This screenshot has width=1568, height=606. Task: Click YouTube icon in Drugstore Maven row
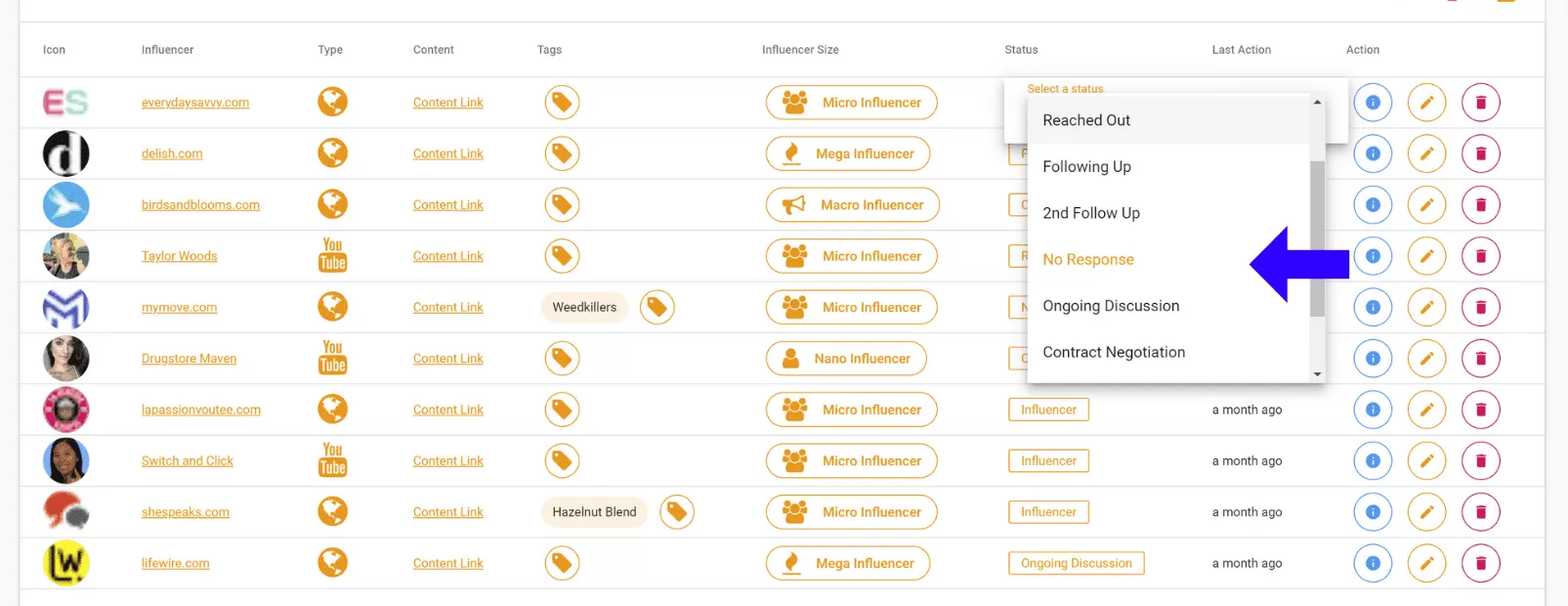pos(332,358)
